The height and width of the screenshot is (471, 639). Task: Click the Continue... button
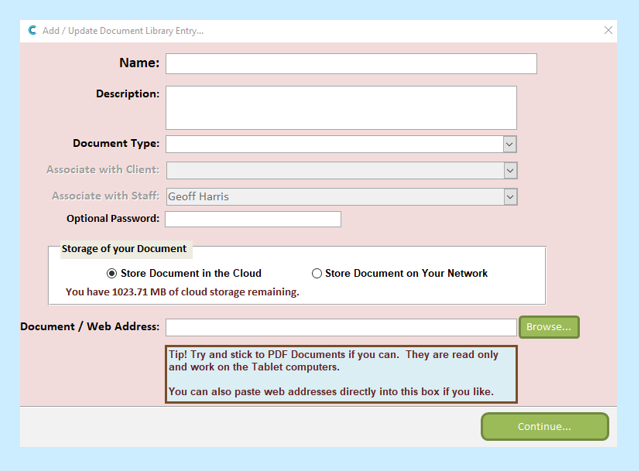click(x=545, y=427)
